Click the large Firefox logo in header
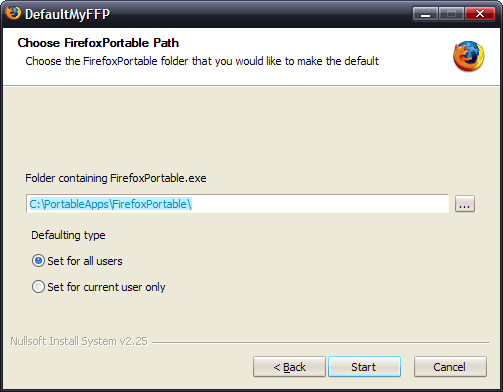The image size is (503, 392). click(468, 56)
